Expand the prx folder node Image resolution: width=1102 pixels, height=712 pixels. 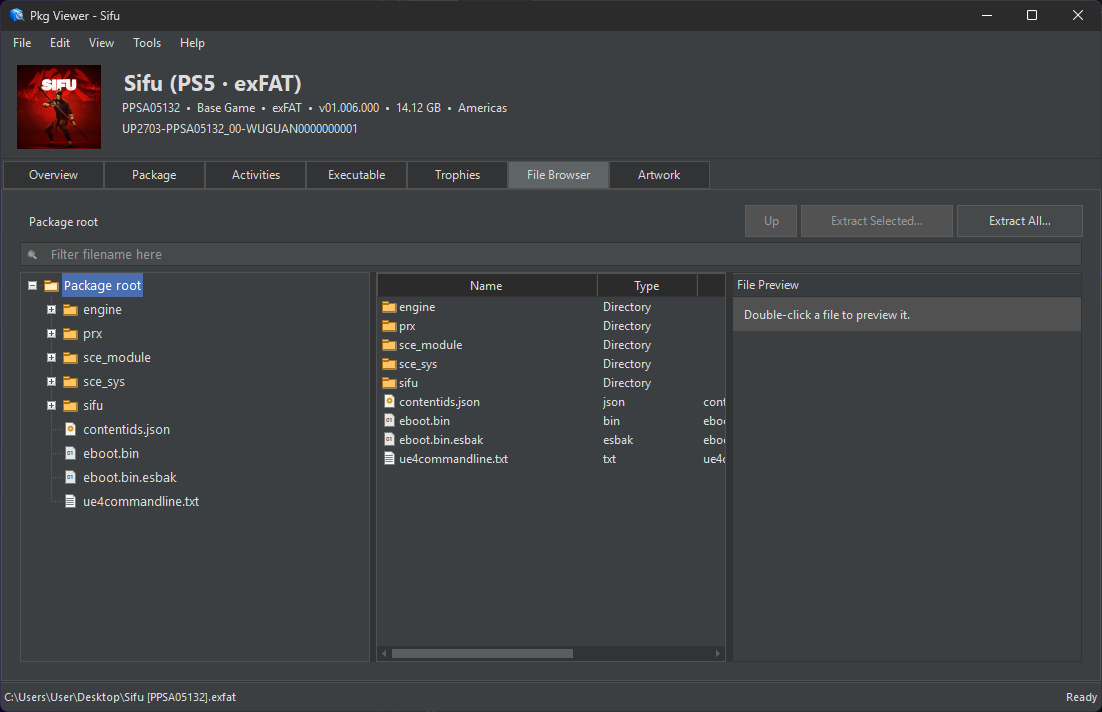51,333
